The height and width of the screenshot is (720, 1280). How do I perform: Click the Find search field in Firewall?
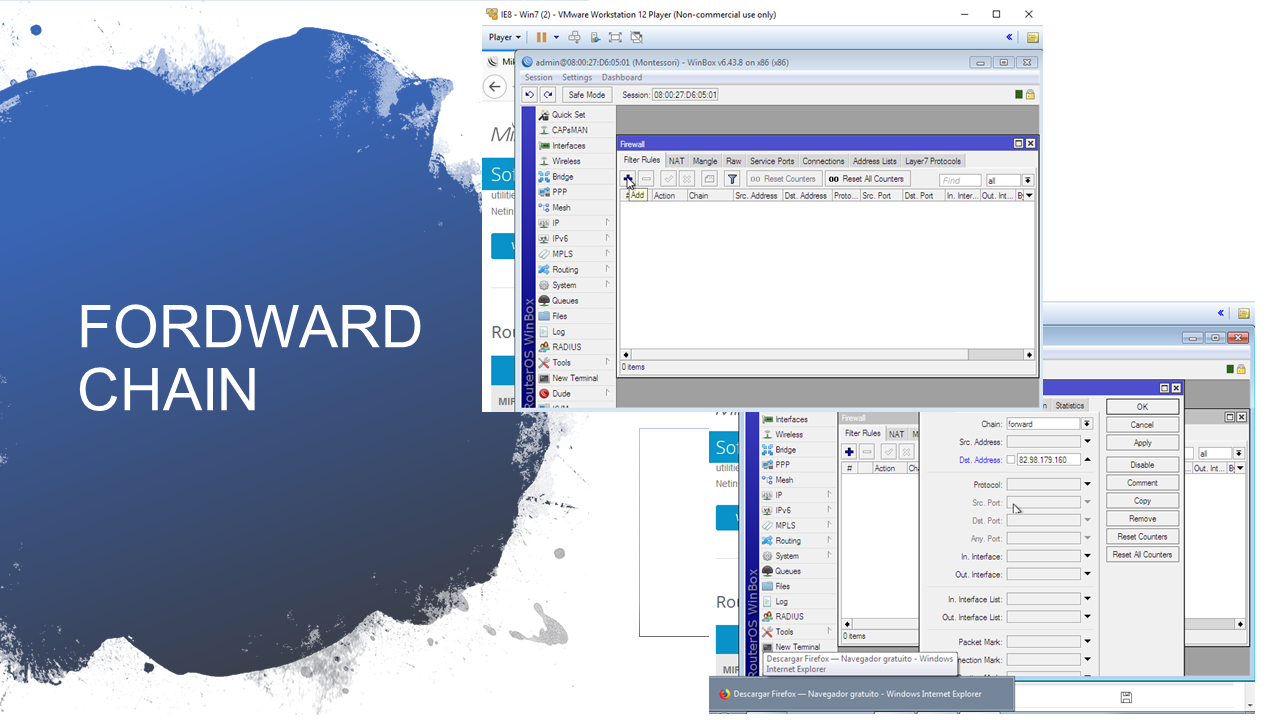[959, 180]
